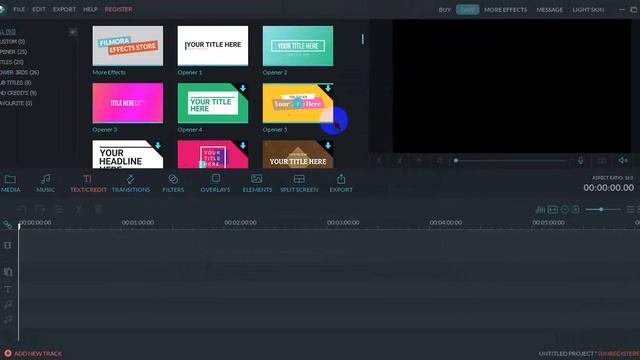
Task: Click the timeline zoom in plus icon
Action: pos(576,209)
